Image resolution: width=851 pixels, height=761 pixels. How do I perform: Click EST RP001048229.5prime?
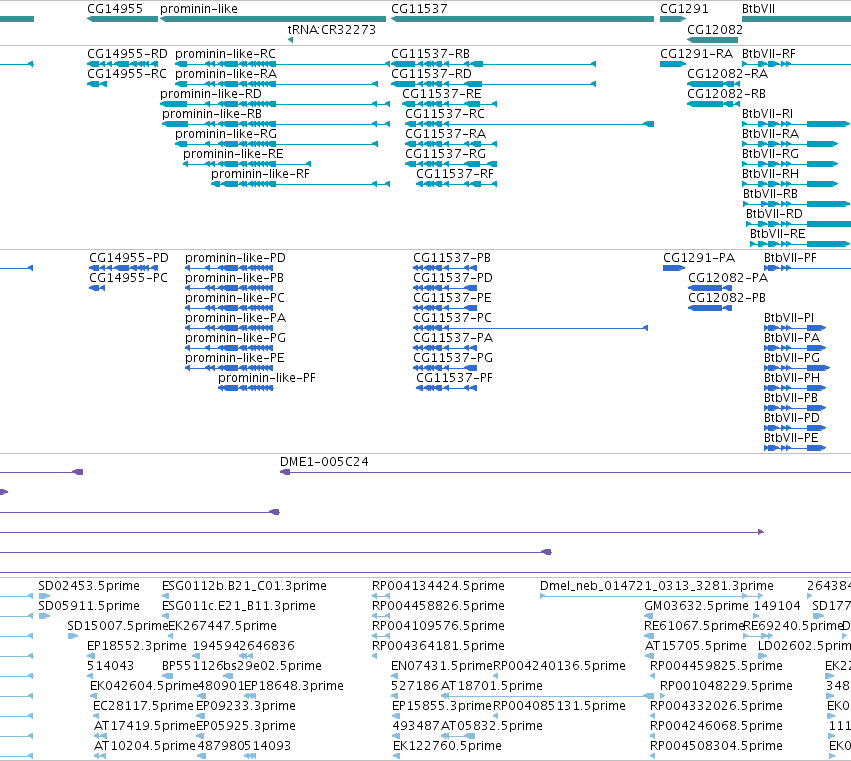[726, 686]
